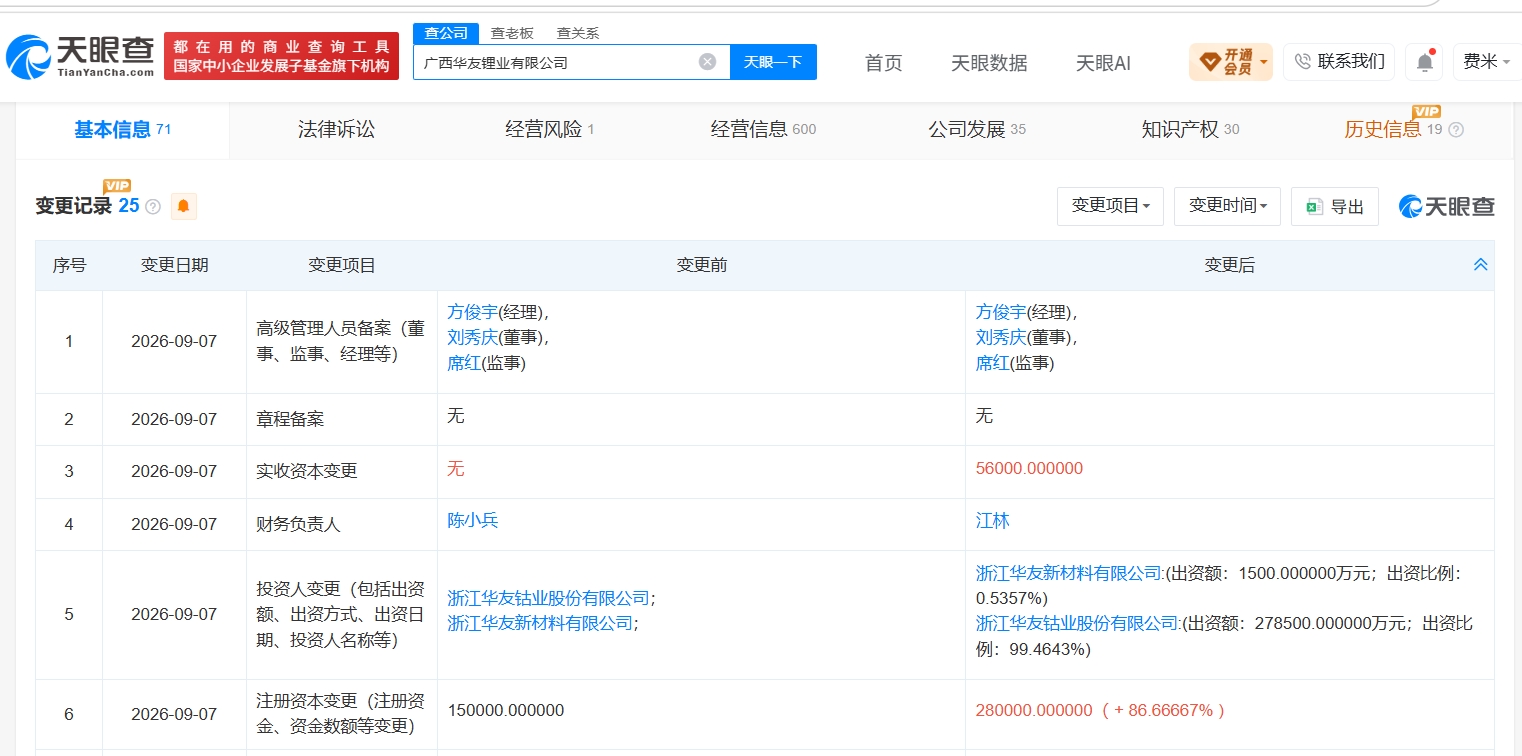1522x756 pixels.
Task: Open 席红 in the 变更后 column
Action: tap(993, 364)
